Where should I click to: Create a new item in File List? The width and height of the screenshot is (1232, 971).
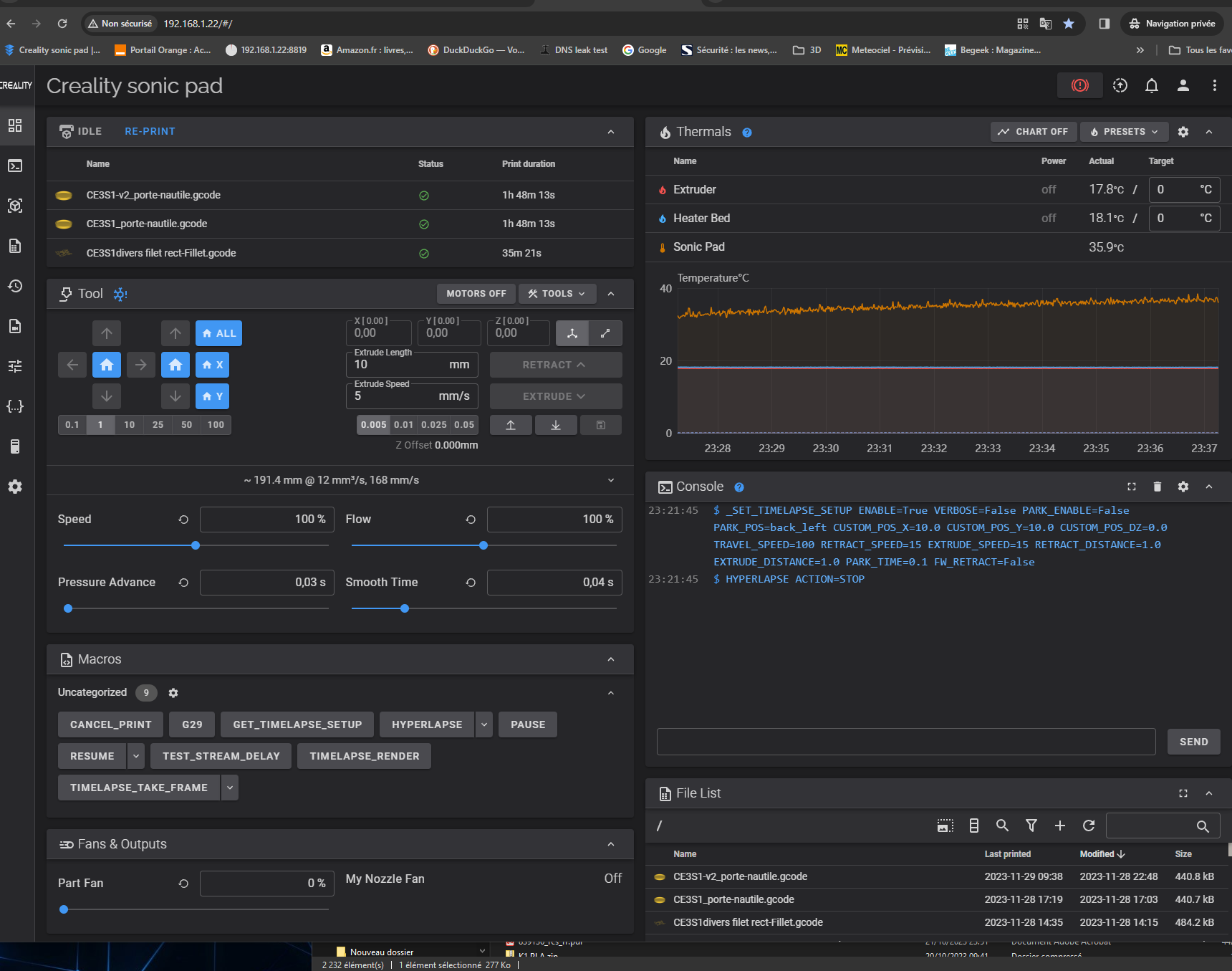click(x=1059, y=826)
